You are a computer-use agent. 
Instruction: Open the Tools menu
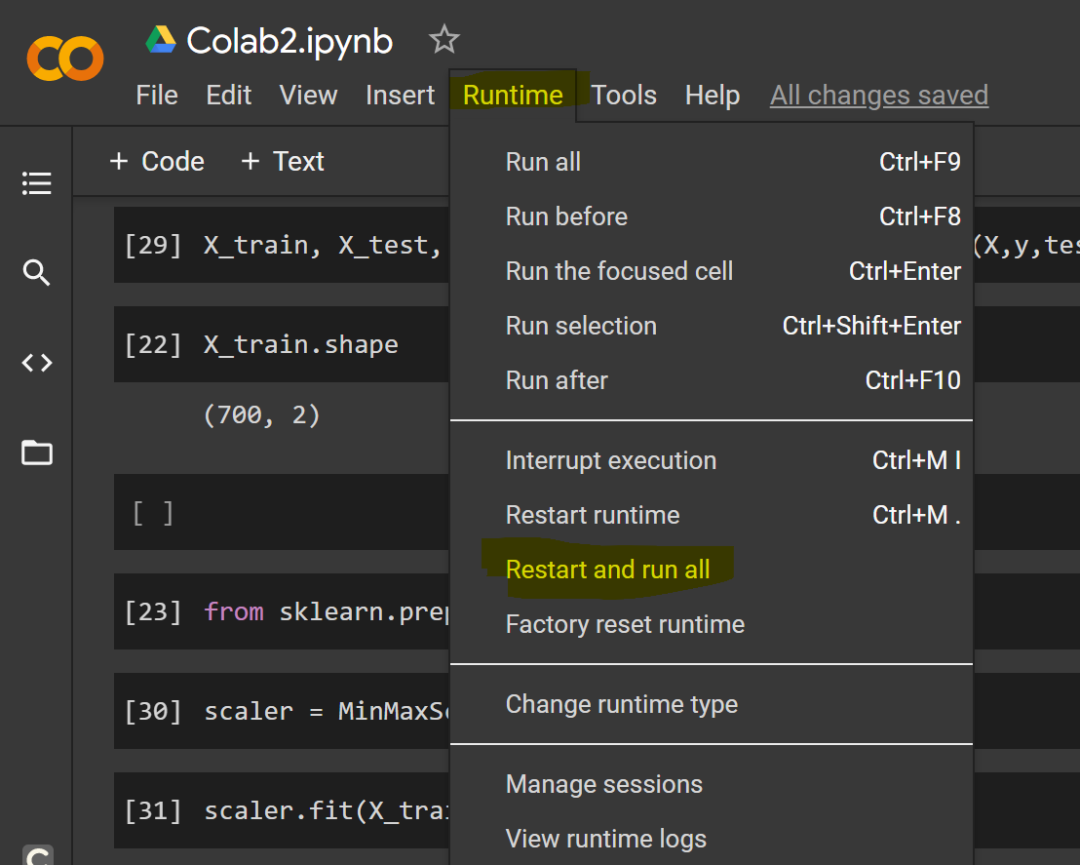[x=624, y=95]
